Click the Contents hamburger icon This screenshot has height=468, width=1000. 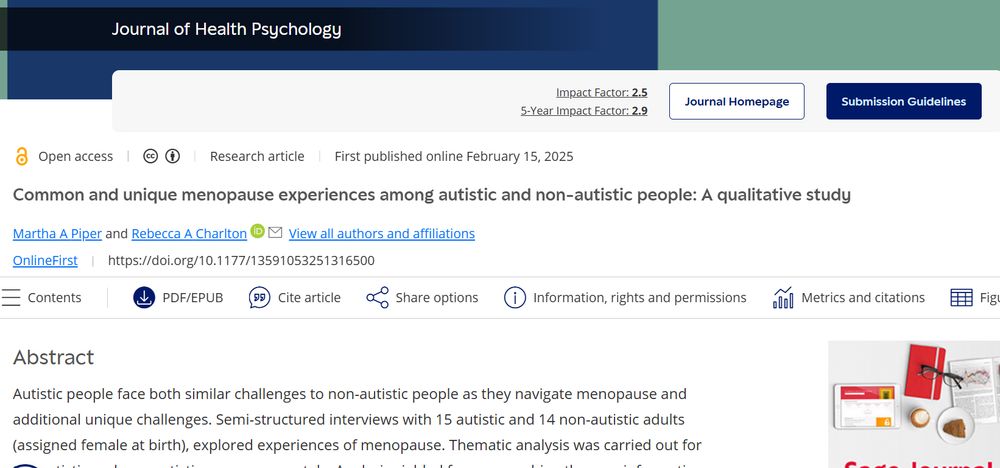(x=11, y=297)
